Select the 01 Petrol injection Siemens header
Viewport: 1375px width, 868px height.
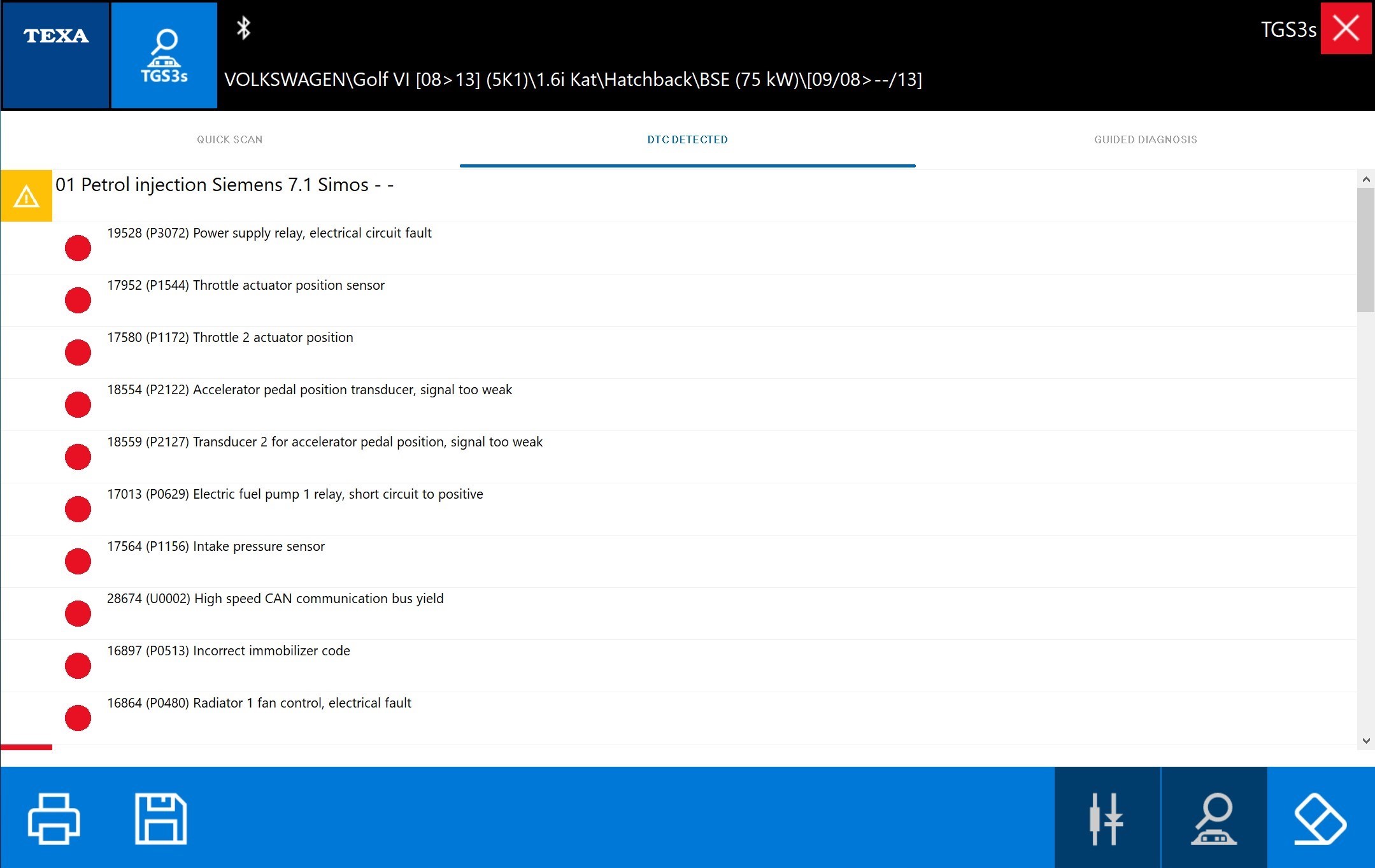(225, 185)
